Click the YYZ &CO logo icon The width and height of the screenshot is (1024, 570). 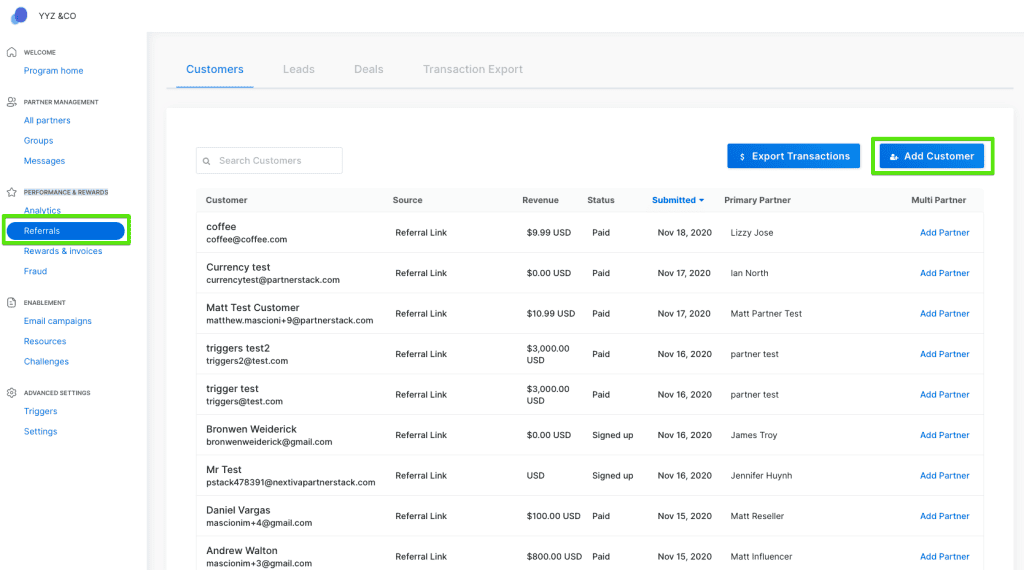click(x=20, y=15)
